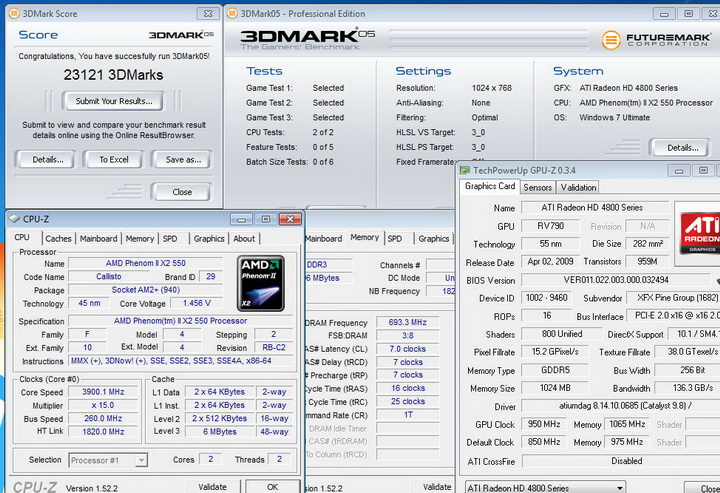Close the CPU-Z window
Screen dimensions: 720x493
coord(290,219)
